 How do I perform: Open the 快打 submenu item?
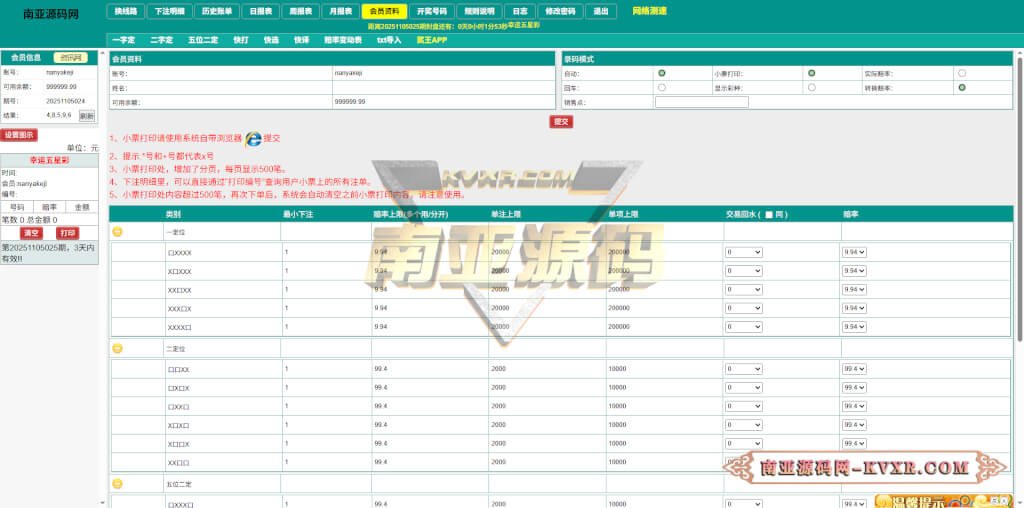click(241, 40)
